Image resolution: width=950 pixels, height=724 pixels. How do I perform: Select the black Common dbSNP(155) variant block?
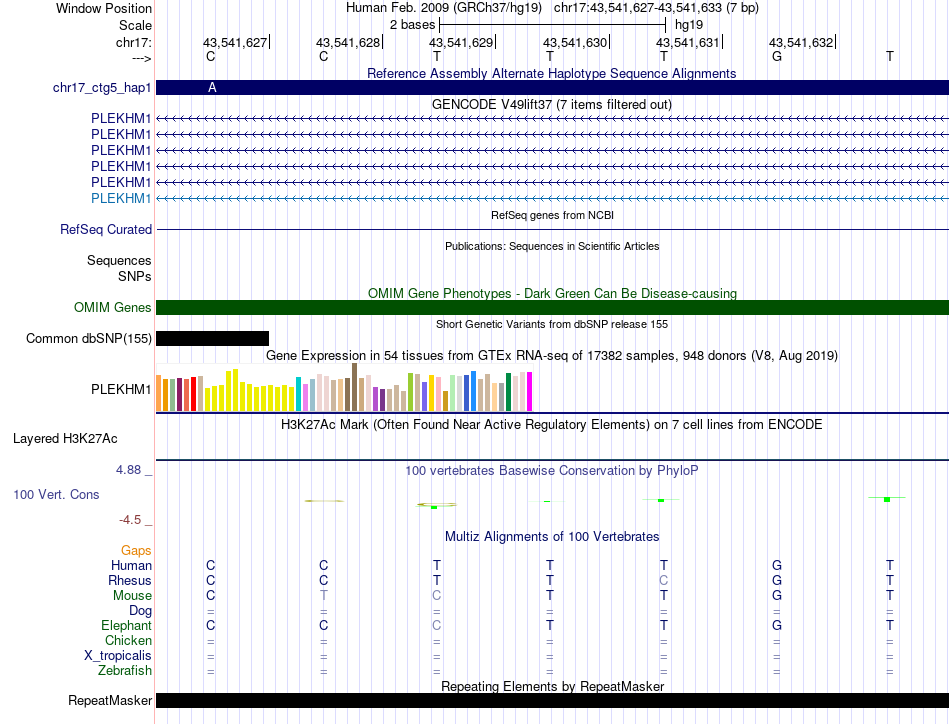[x=212, y=339]
